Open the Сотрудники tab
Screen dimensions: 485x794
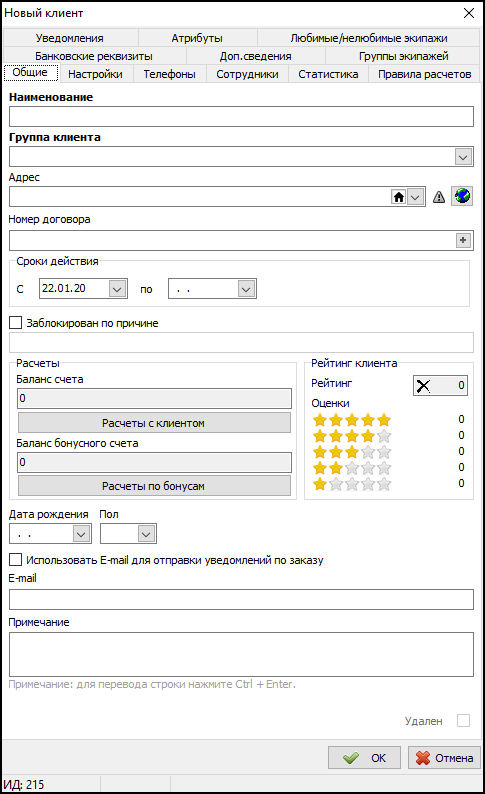click(x=247, y=74)
